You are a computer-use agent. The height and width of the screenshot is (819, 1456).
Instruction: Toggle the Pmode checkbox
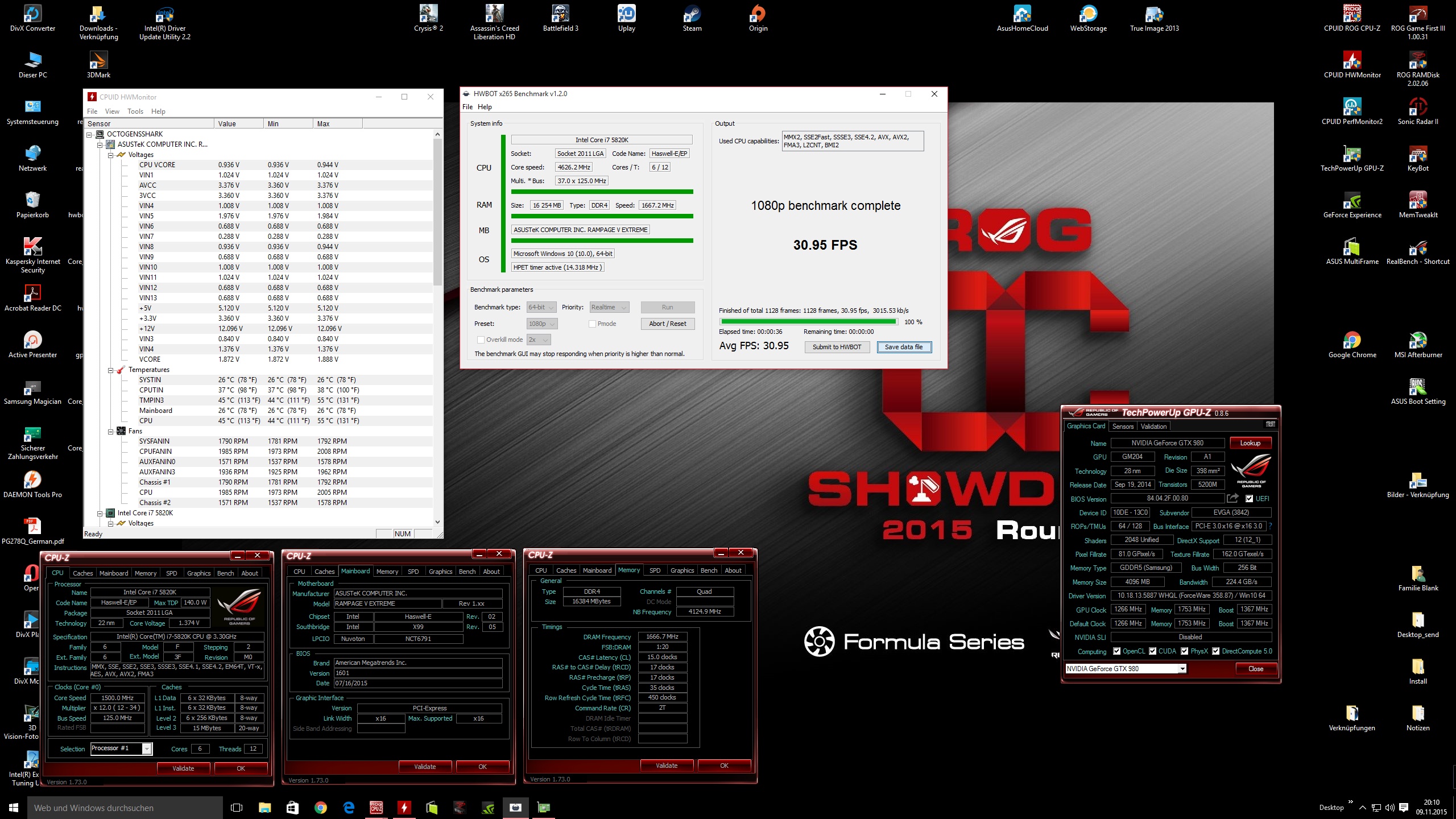(592, 324)
